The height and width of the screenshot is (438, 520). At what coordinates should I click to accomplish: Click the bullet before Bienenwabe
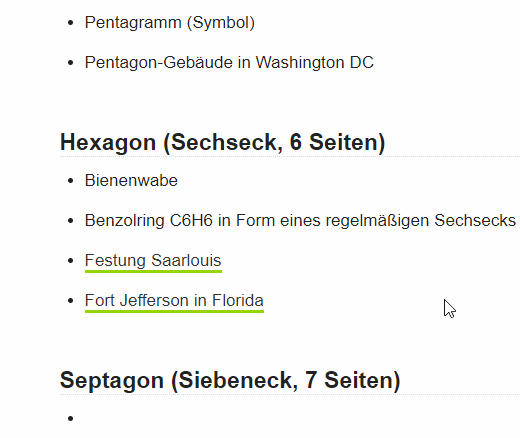point(70,181)
